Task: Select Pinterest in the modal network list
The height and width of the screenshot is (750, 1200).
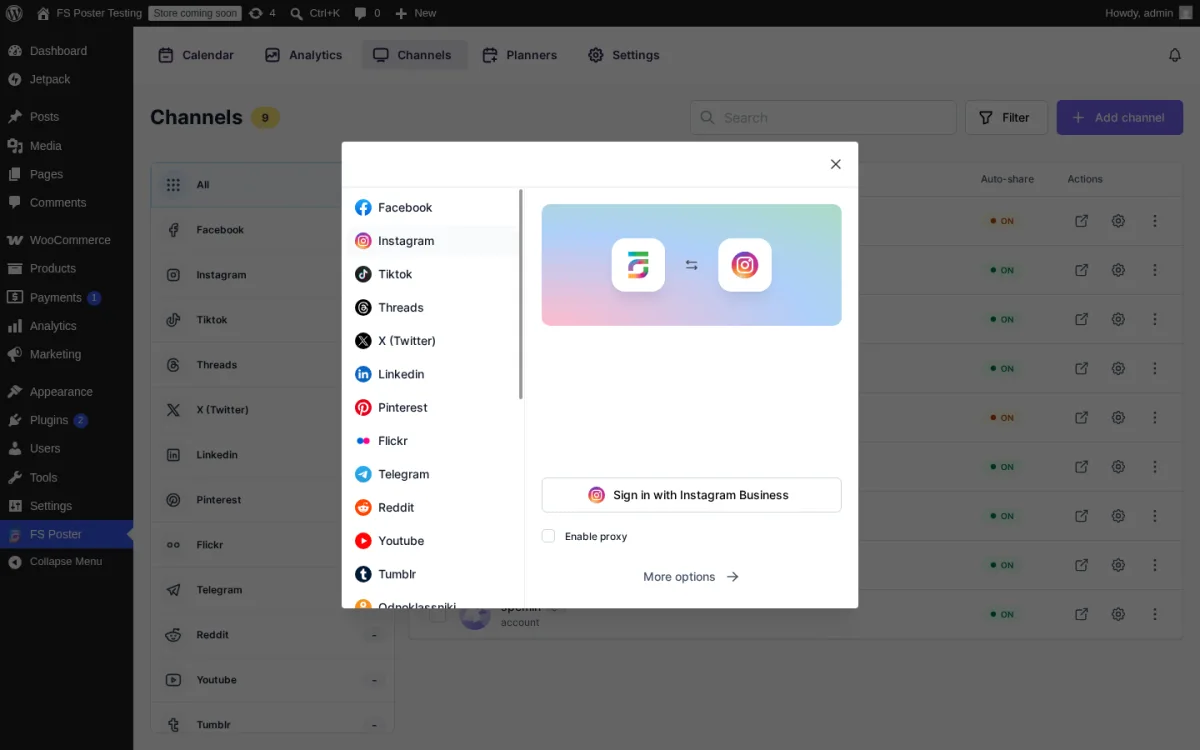Action: [x=431, y=408]
